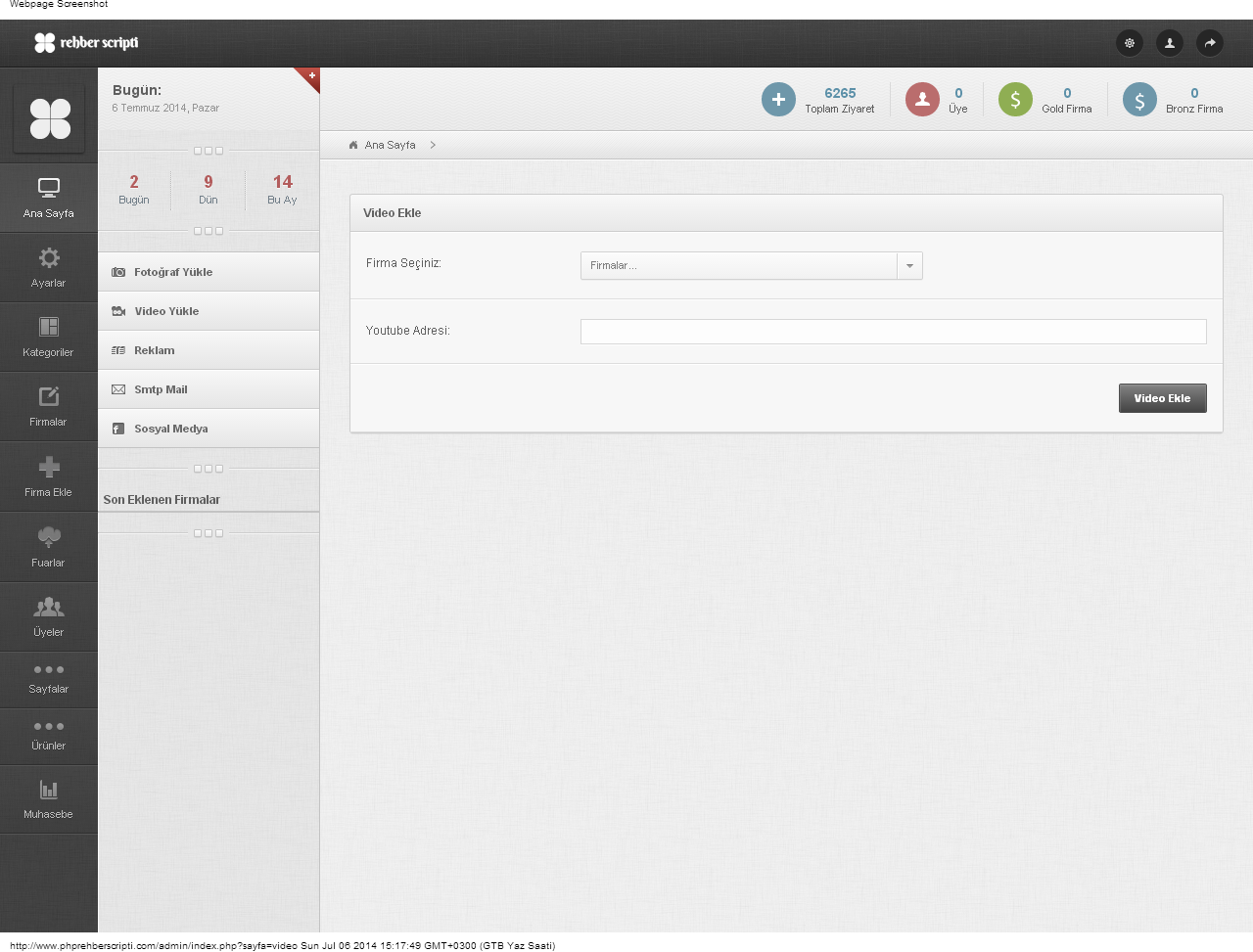Click the 14 Bu Ay visit stat

point(282,189)
